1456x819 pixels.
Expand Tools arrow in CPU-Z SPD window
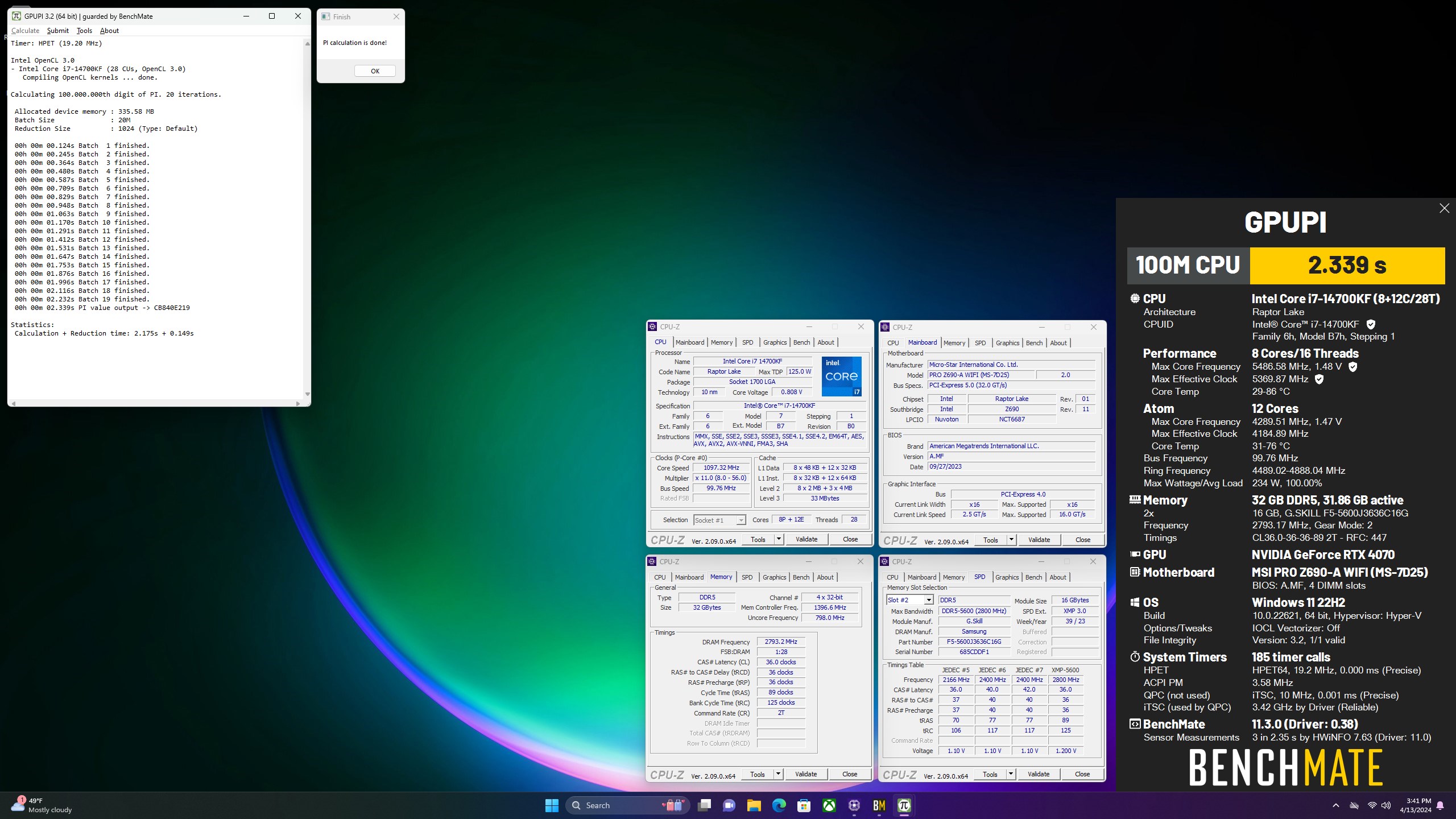[1011, 774]
